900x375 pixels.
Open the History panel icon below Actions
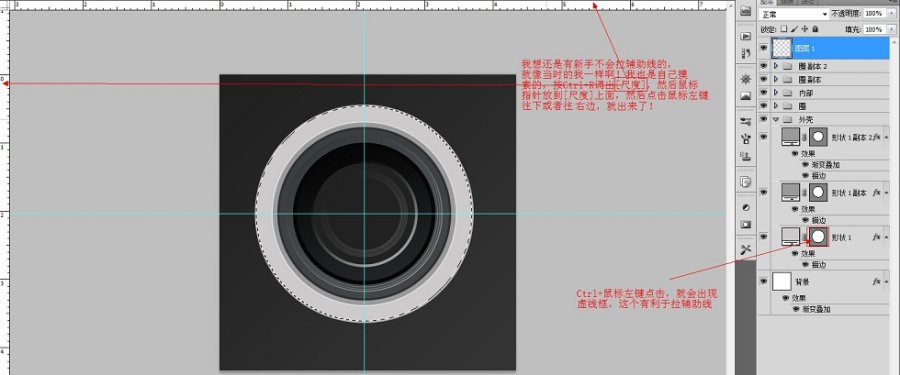(x=746, y=53)
